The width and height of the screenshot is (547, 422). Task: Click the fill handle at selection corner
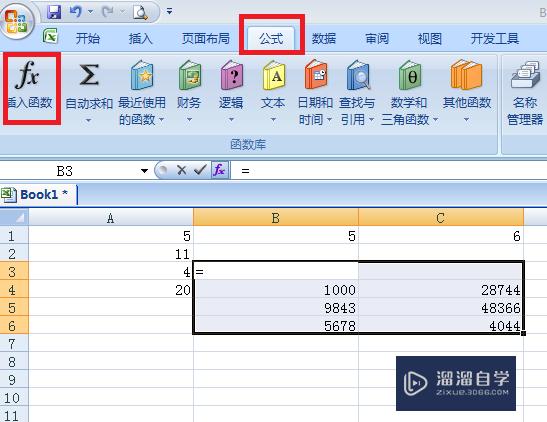[x=523, y=333]
